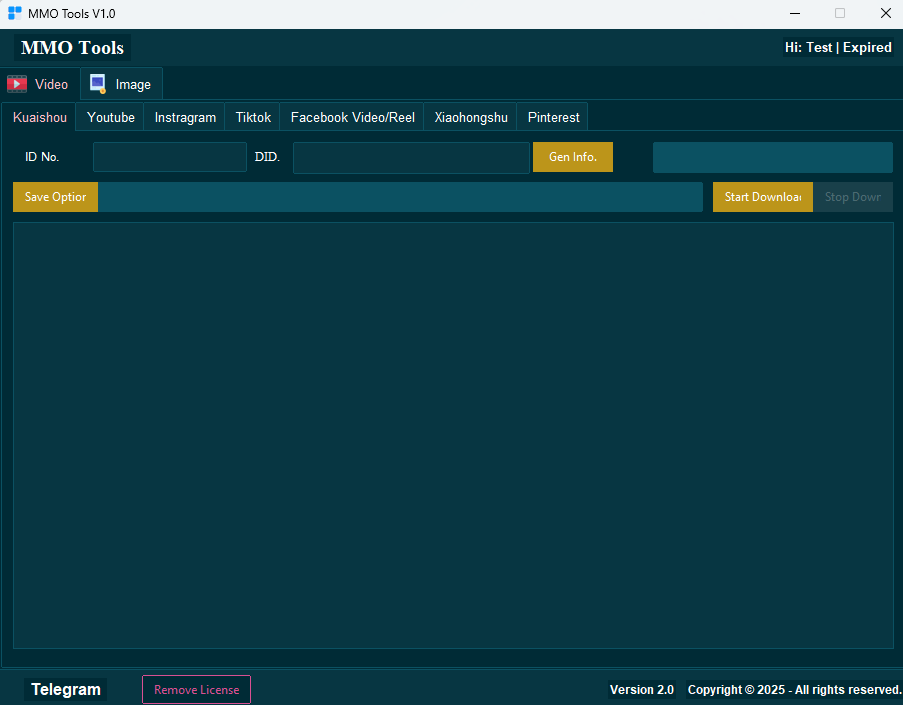Select the Kuaishou tab
The image size is (903, 705).
tap(39, 118)
